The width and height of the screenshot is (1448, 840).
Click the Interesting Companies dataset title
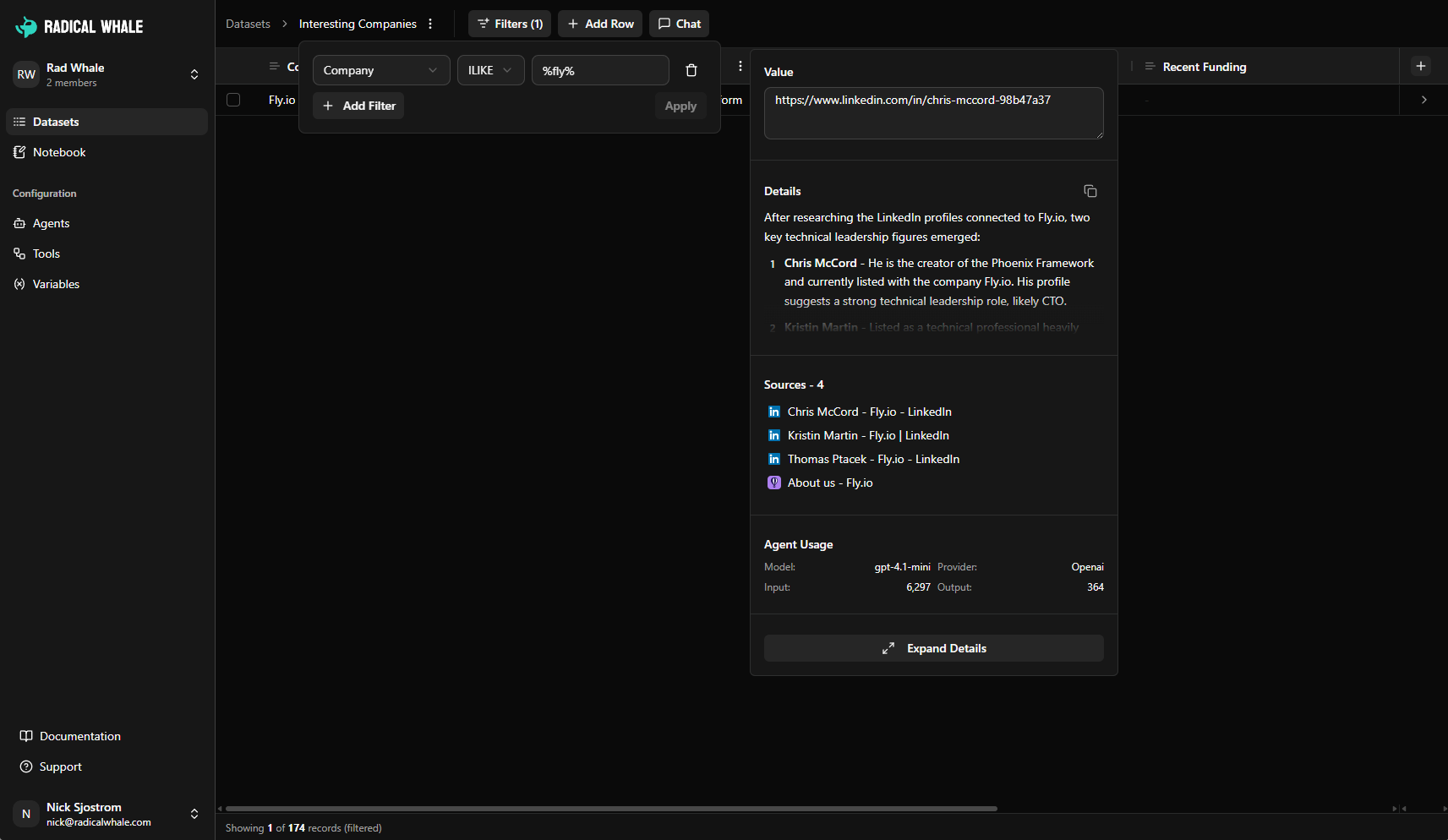click(358, 24)
